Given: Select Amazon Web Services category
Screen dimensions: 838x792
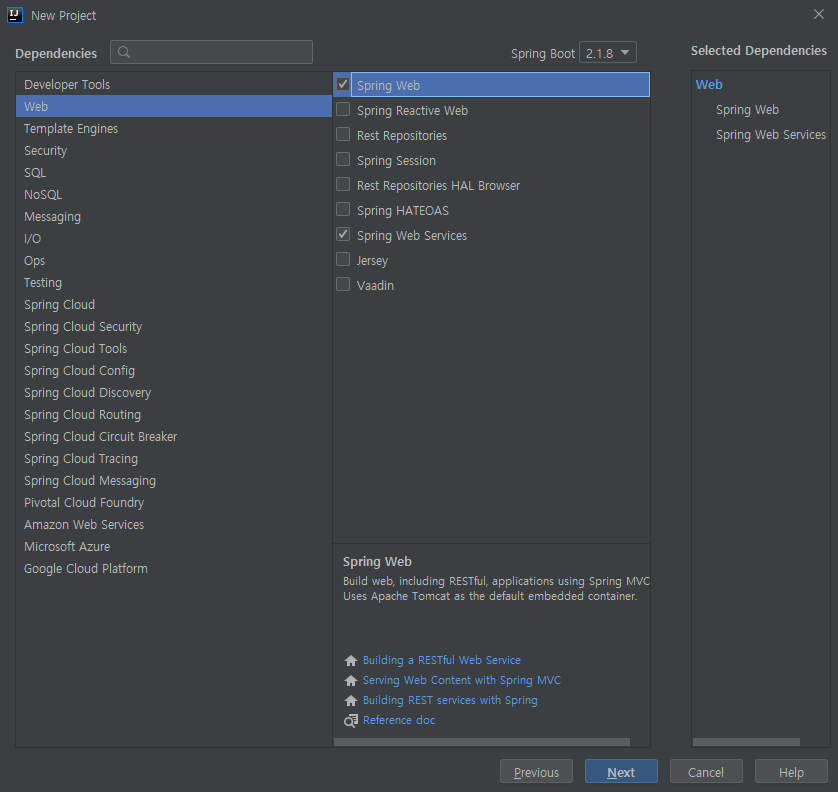Looking at the screenshot, I should 174,525.
